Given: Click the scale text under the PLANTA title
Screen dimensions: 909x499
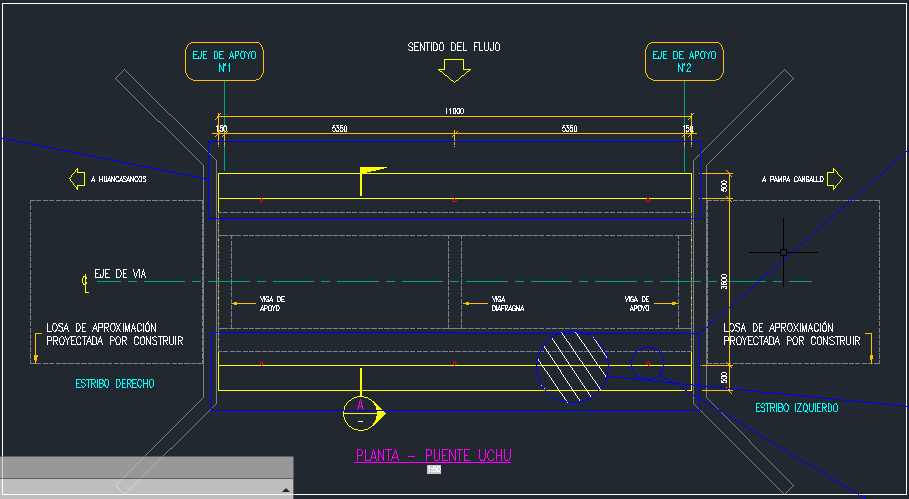Looking at the screenshot, I should (x=434, y=469).
